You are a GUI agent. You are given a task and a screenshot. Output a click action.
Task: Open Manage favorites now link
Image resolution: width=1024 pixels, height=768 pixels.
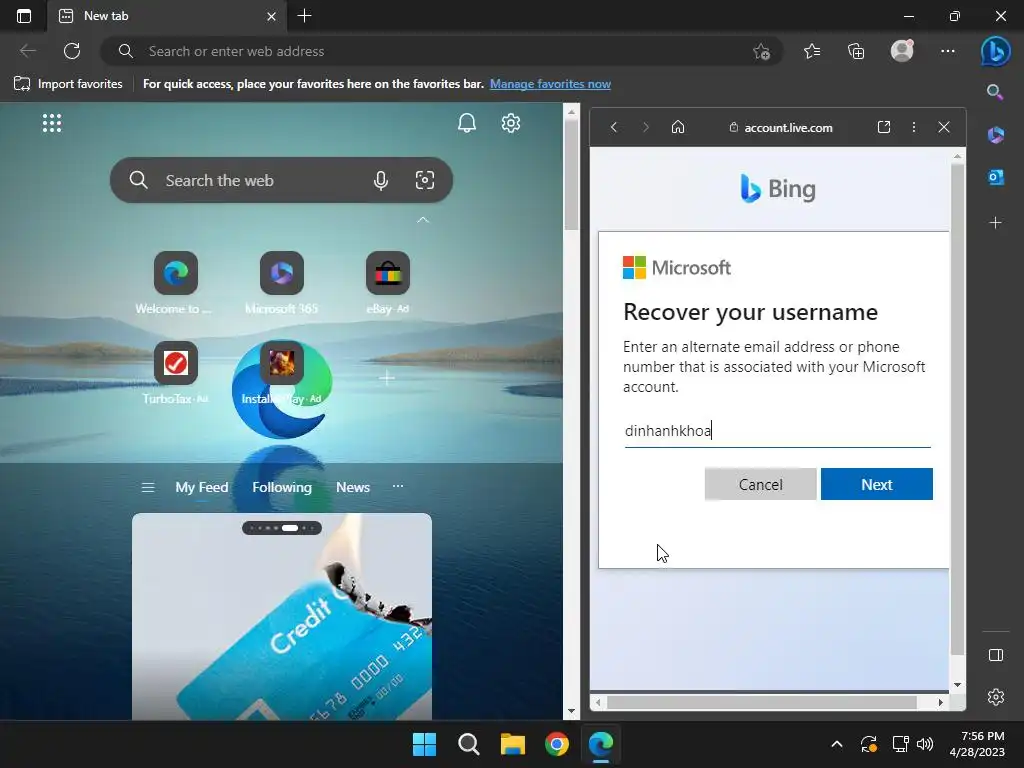click(x=550, y=84)
